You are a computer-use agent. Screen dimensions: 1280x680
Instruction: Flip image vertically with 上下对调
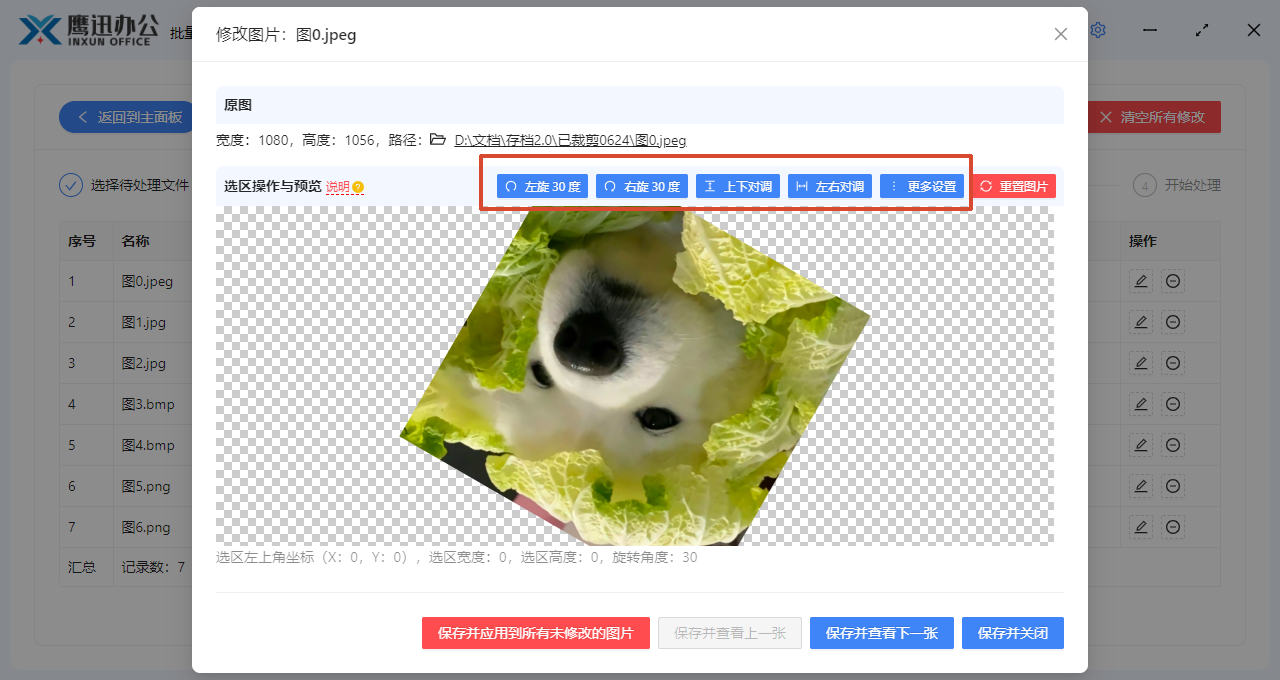coord(738,186)
